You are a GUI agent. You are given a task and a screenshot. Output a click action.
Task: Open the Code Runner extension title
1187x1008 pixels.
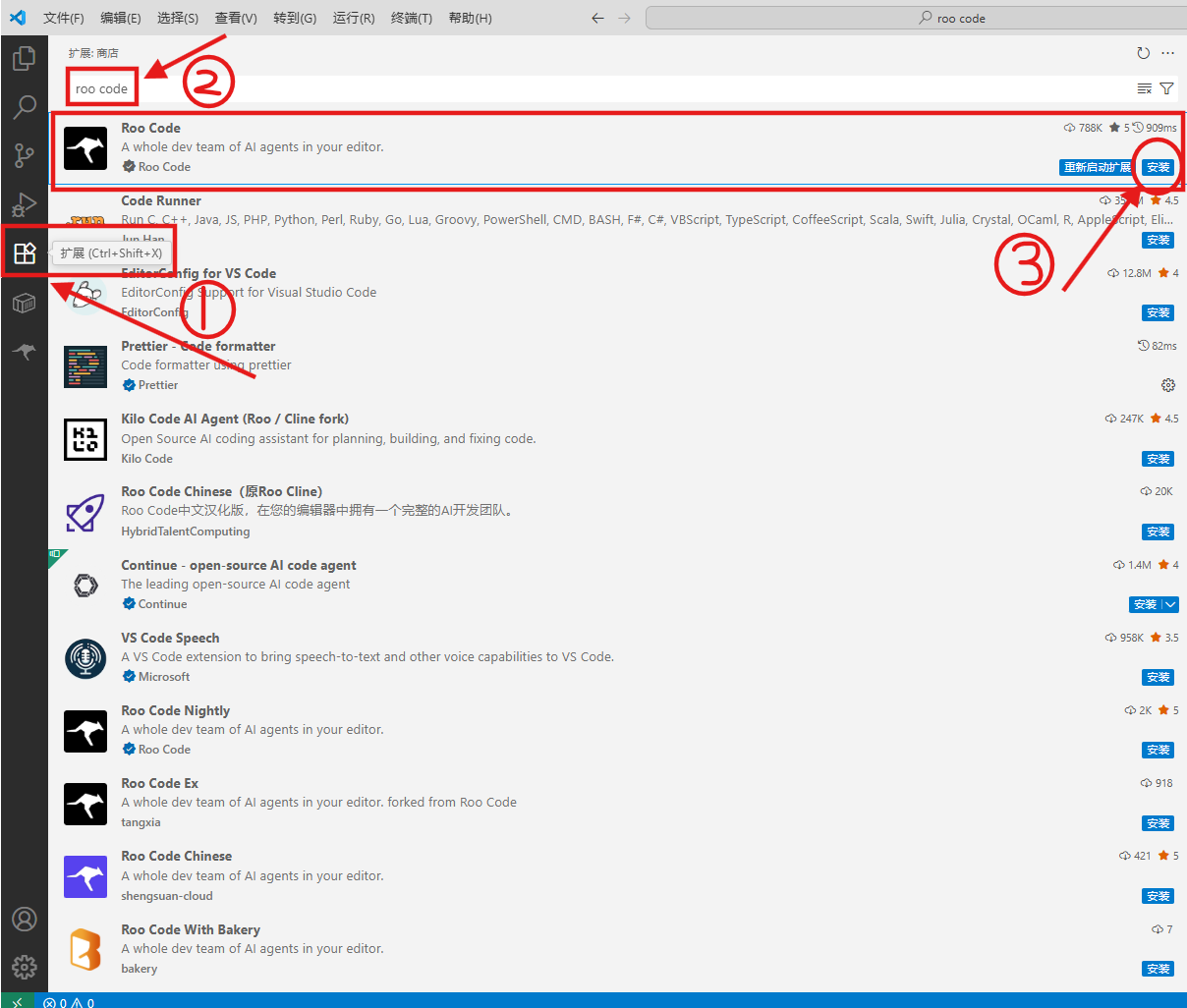coord(161,200)
